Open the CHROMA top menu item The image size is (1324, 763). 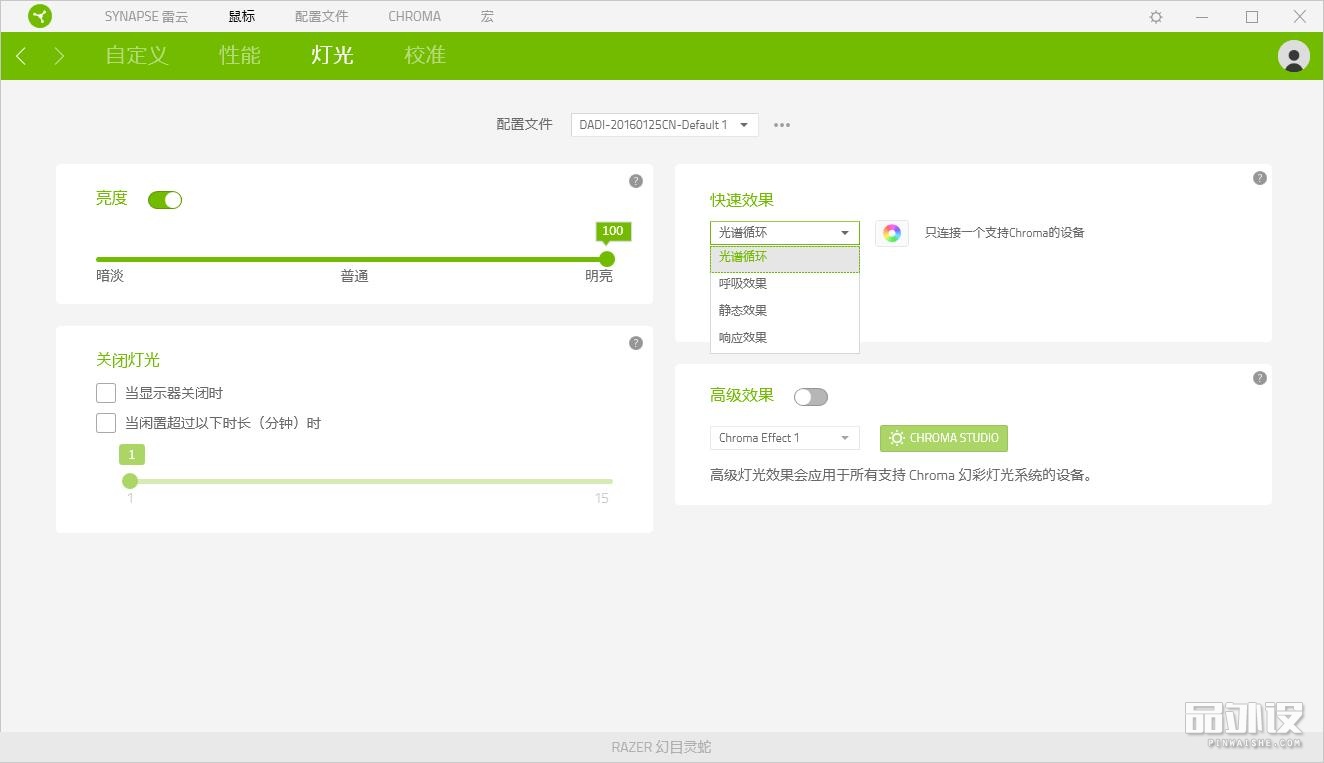(x=414, y=17)
